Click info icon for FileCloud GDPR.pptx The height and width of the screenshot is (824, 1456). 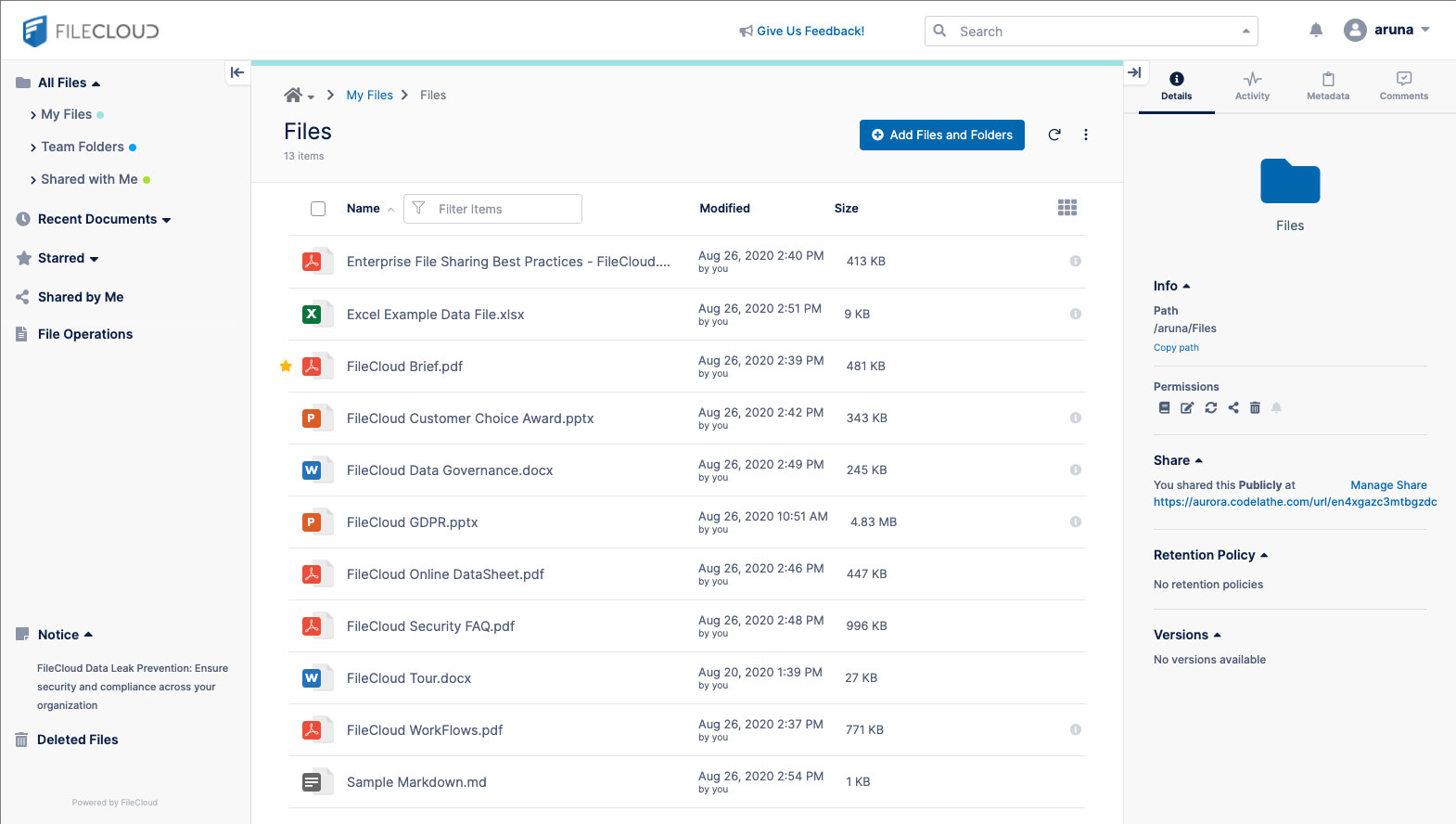click(x=1076, y=521)
